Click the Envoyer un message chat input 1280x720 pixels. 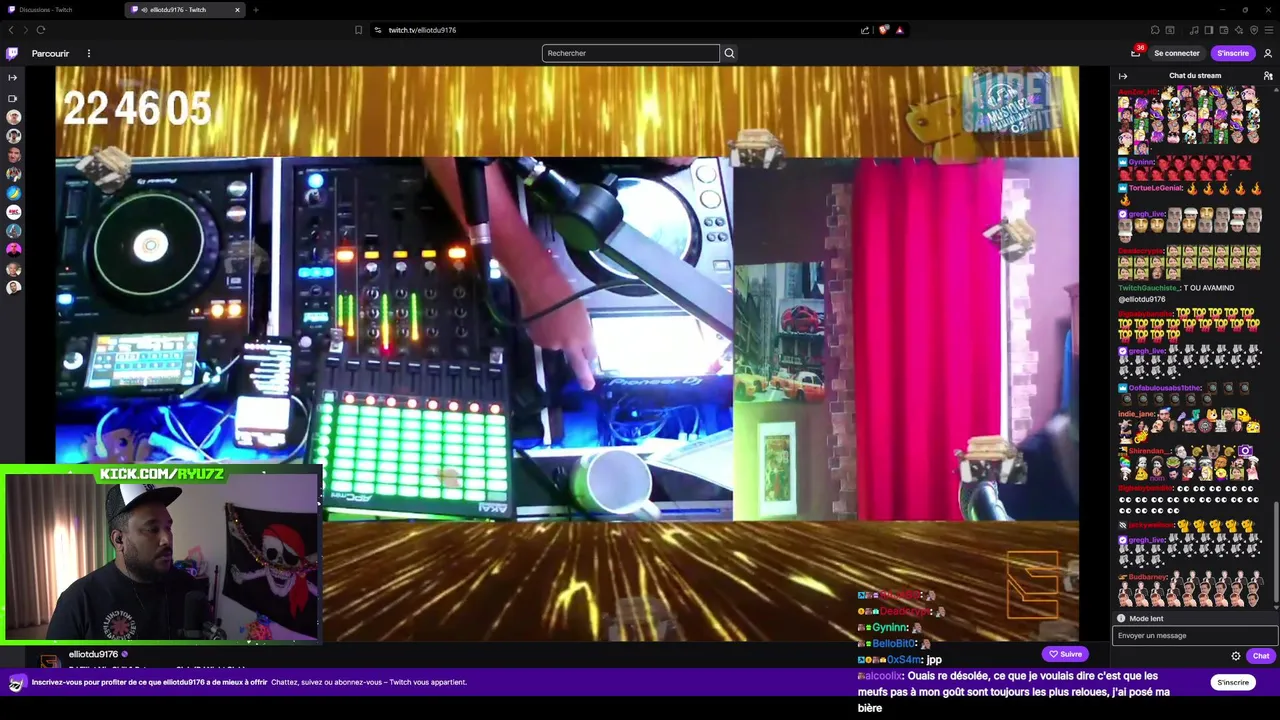coord(1195,635)
